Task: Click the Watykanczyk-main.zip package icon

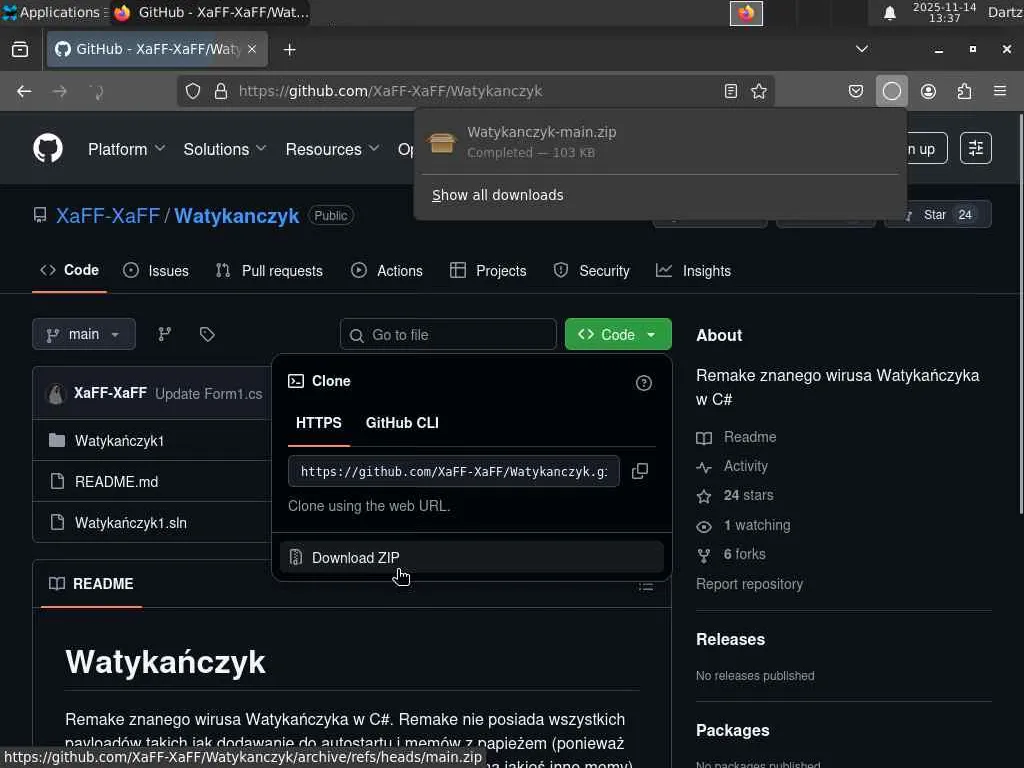Action: pos(441,142)
